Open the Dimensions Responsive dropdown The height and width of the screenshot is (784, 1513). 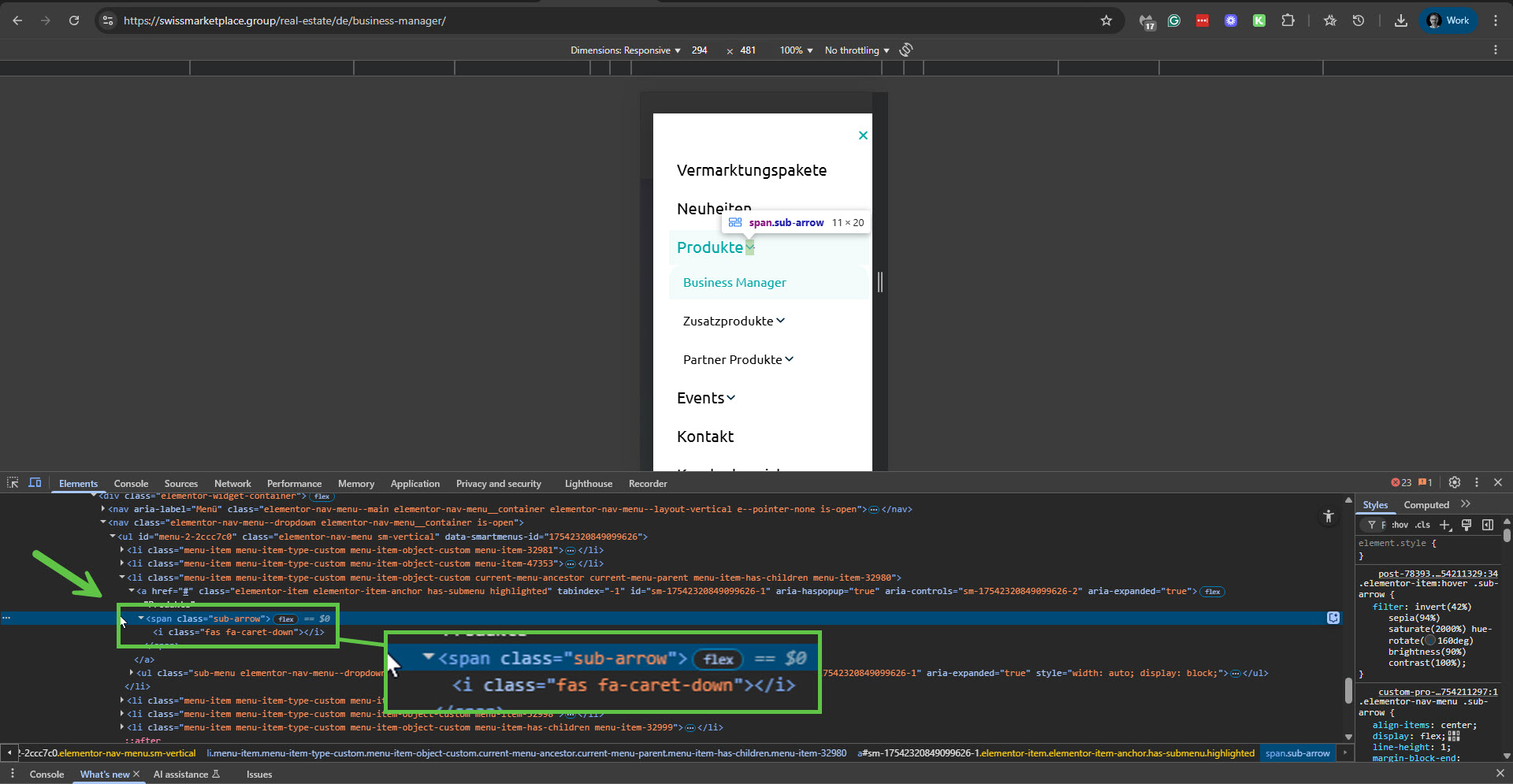pos(626,50)
